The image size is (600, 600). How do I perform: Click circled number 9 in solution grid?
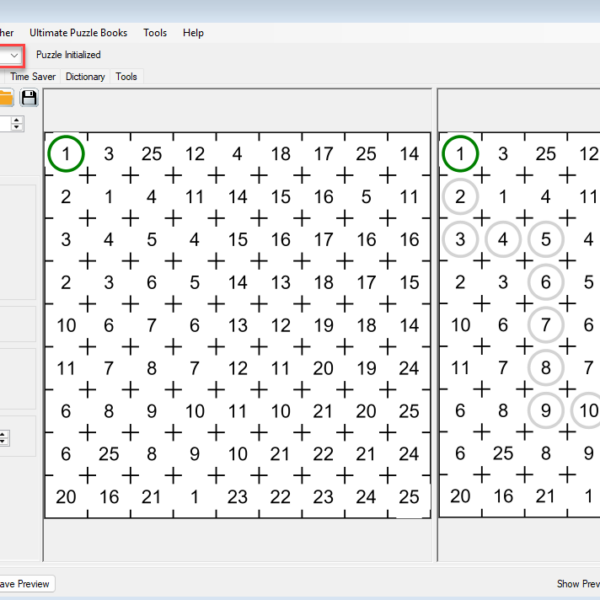click(546, 411)
